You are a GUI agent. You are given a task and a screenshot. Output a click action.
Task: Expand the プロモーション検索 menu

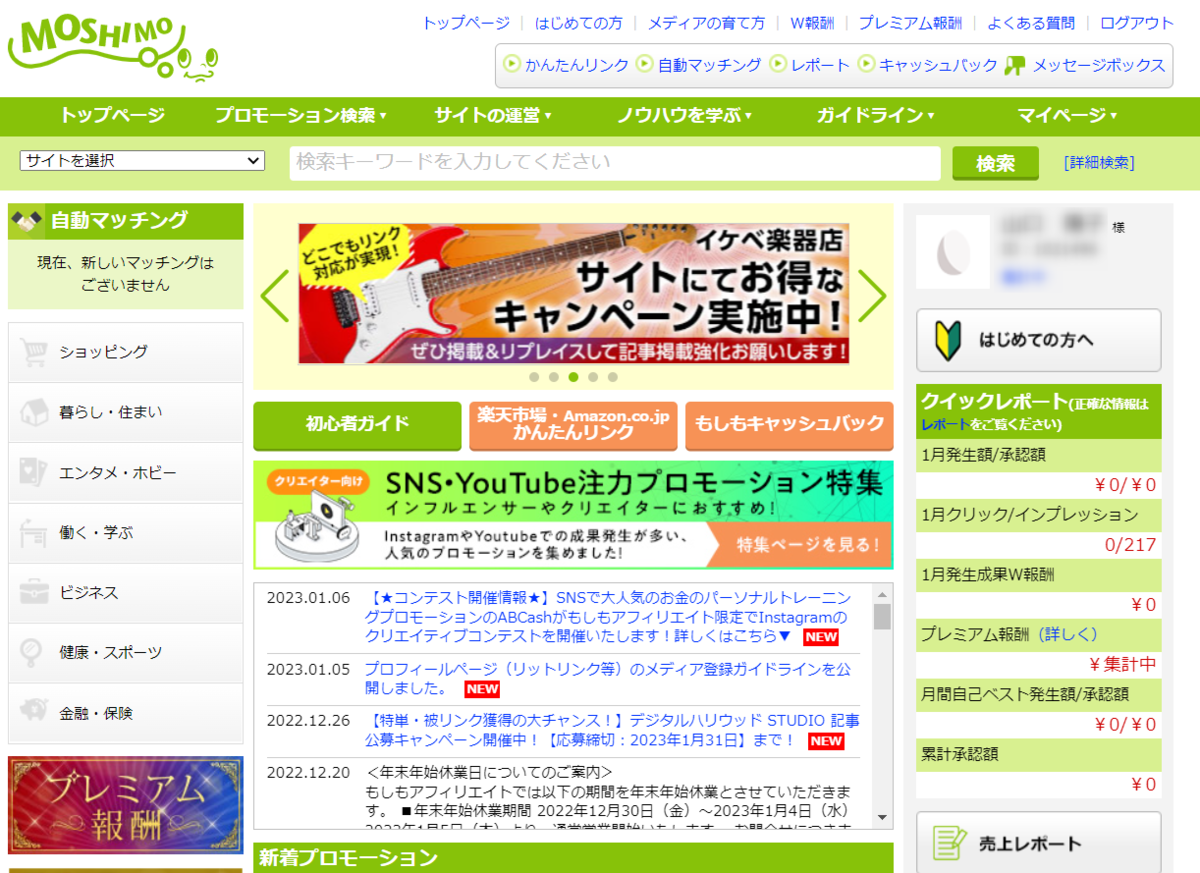click(300, 116)
